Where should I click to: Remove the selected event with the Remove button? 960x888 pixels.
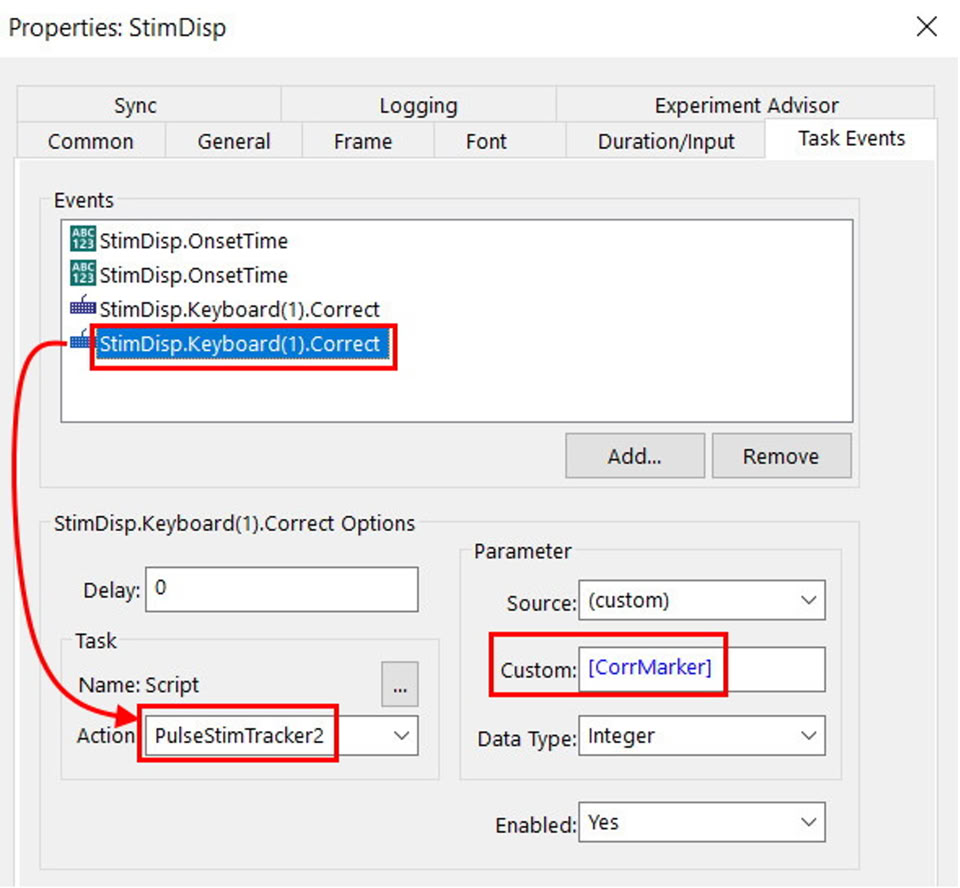(x=780, y=456)
